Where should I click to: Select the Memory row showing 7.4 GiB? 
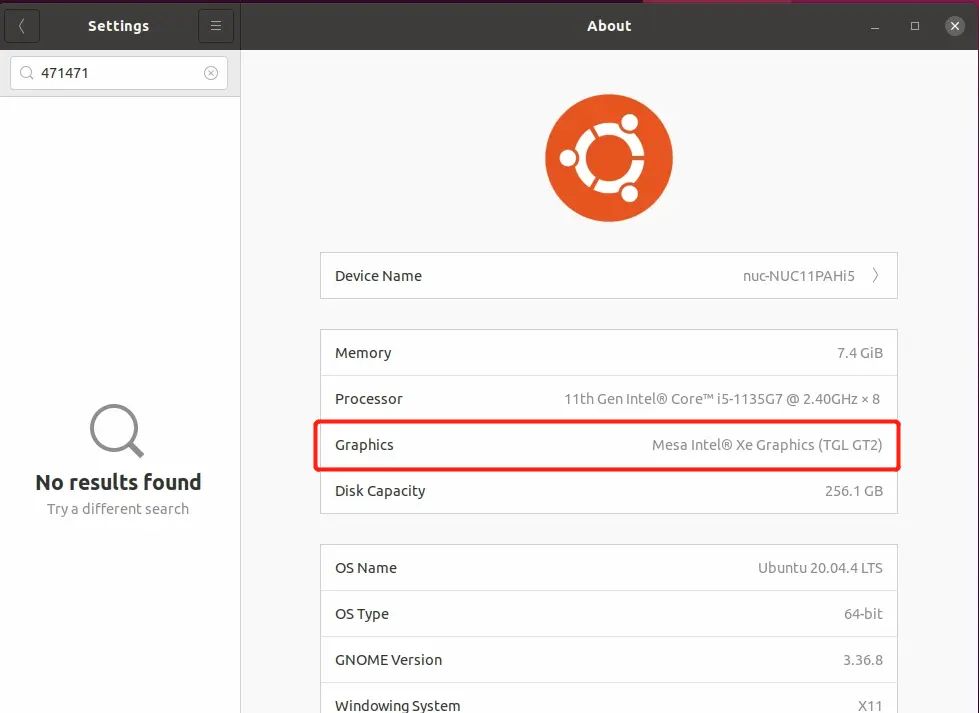coord(608,352)
